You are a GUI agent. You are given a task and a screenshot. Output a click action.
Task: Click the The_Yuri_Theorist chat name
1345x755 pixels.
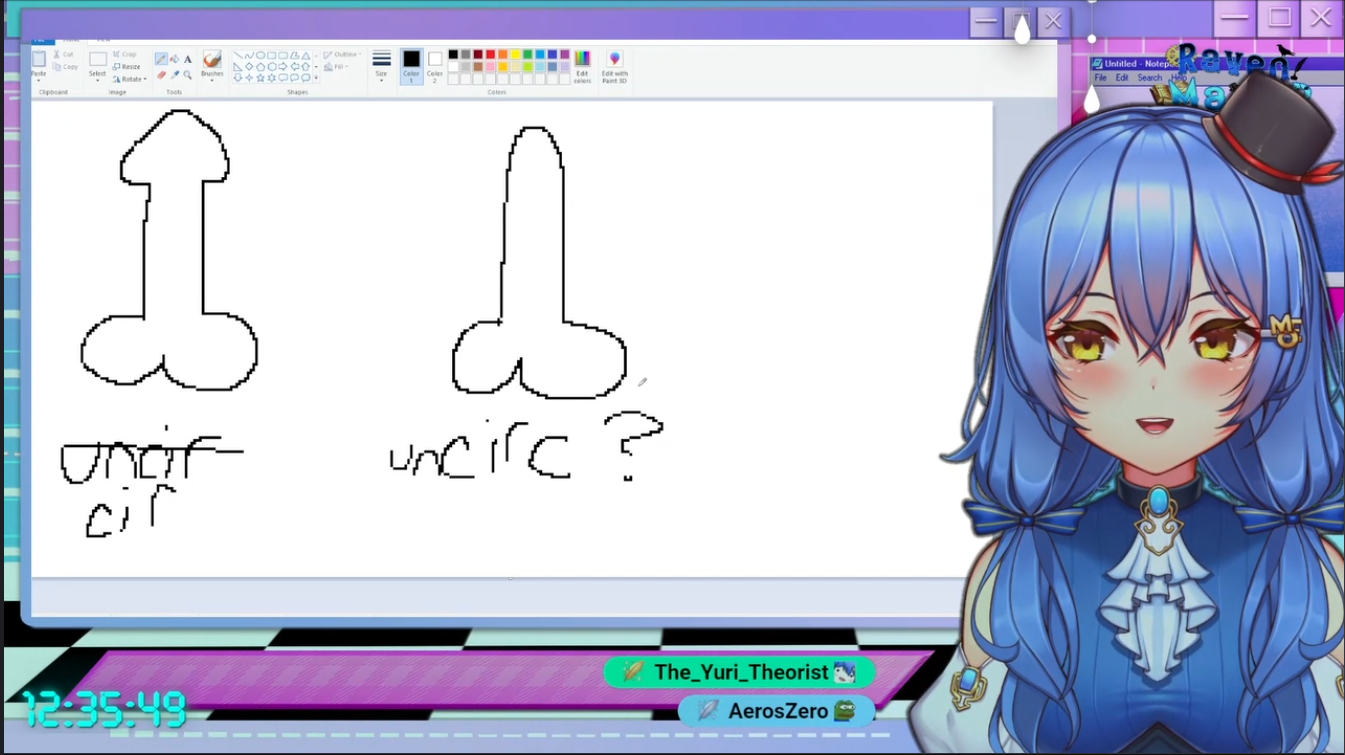pyautogui.click(x=742, y=672)
